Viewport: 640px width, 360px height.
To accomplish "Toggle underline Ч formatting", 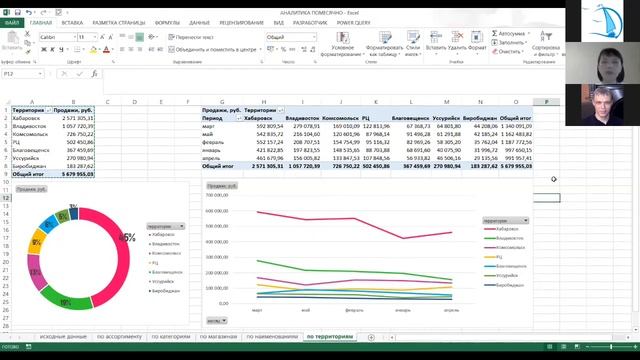I will pyautogui.click(x=61, y=50).
